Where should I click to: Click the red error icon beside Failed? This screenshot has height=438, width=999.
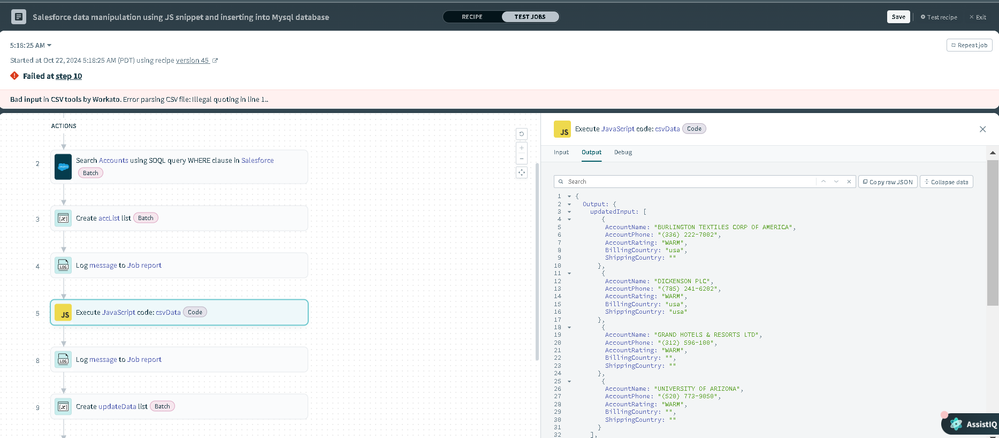click(14, 76)
